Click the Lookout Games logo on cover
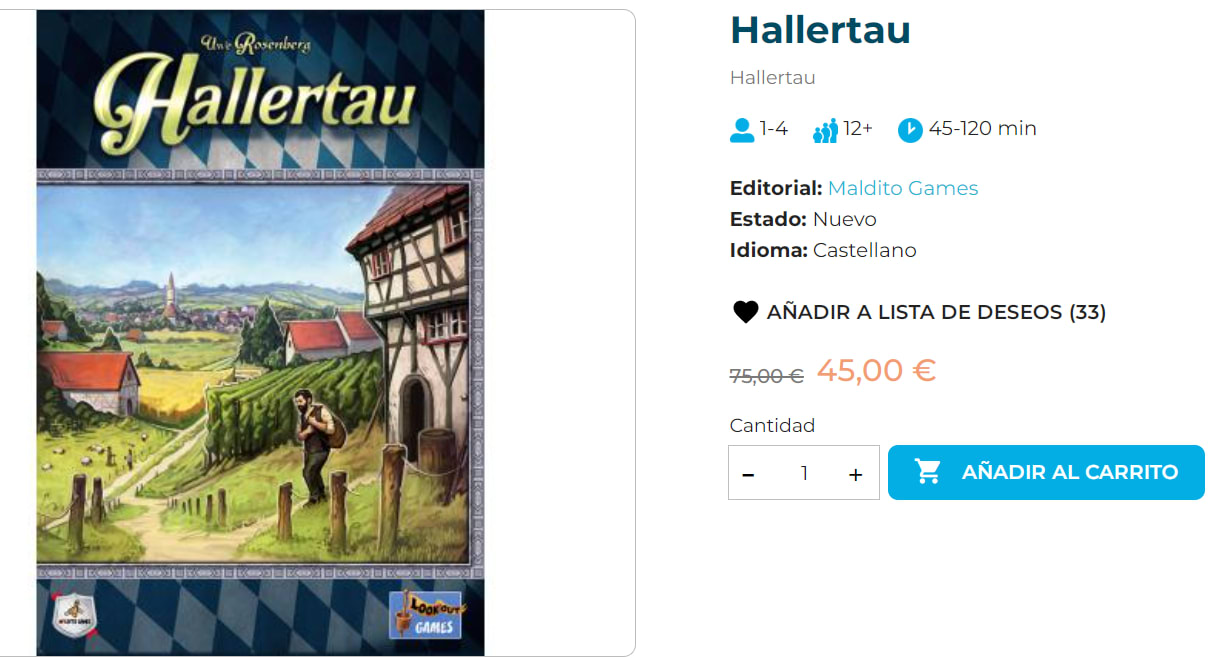The image size is (1218, 659). pos(427,615)
